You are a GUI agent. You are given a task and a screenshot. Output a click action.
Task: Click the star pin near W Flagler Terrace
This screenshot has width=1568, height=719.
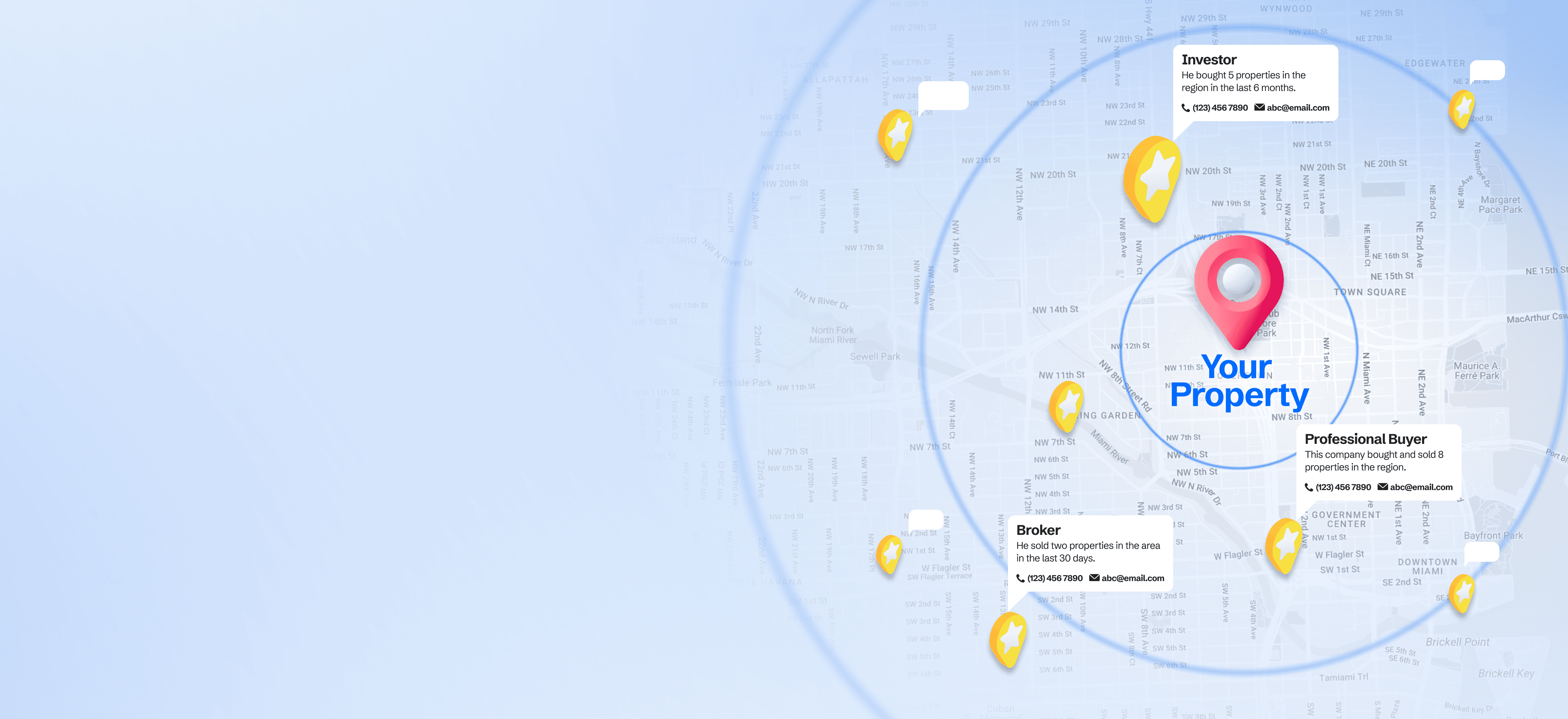(890, 553)
